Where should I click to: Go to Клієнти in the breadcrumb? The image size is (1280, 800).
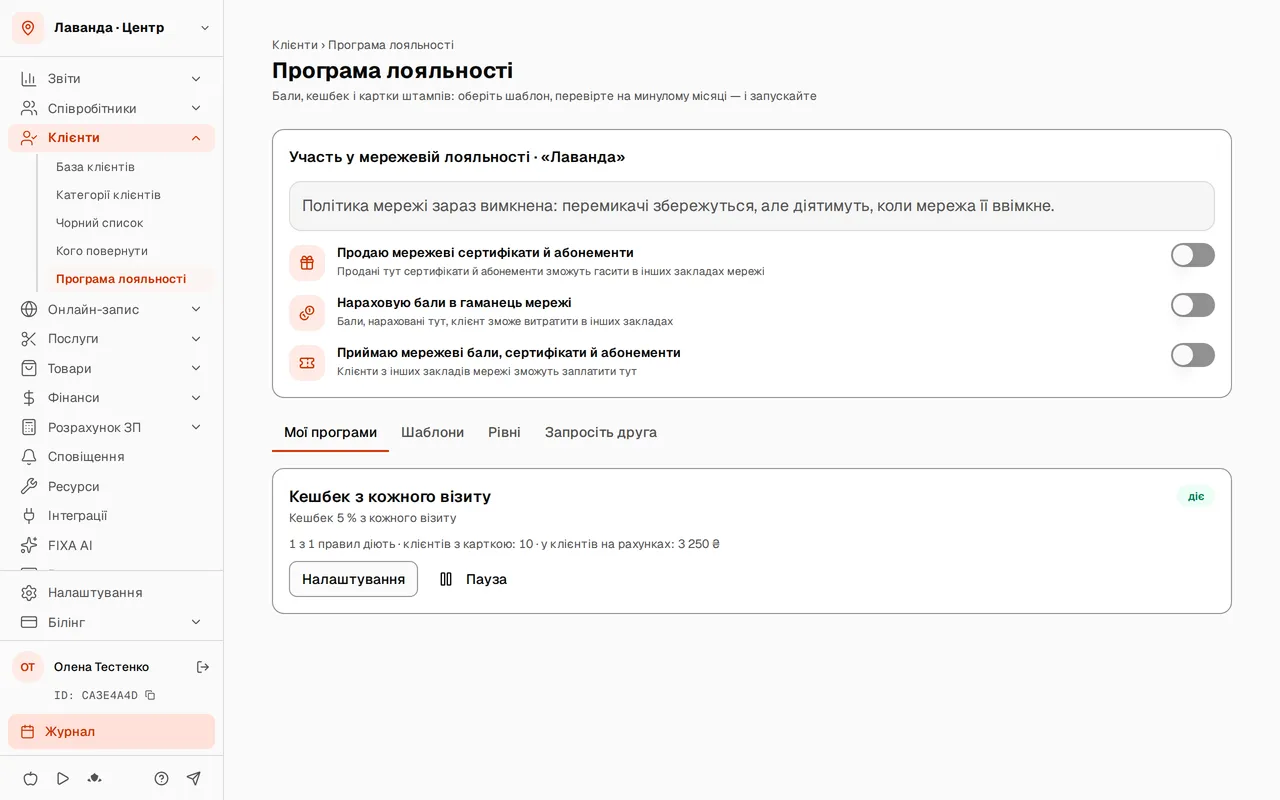click(295, 45)
